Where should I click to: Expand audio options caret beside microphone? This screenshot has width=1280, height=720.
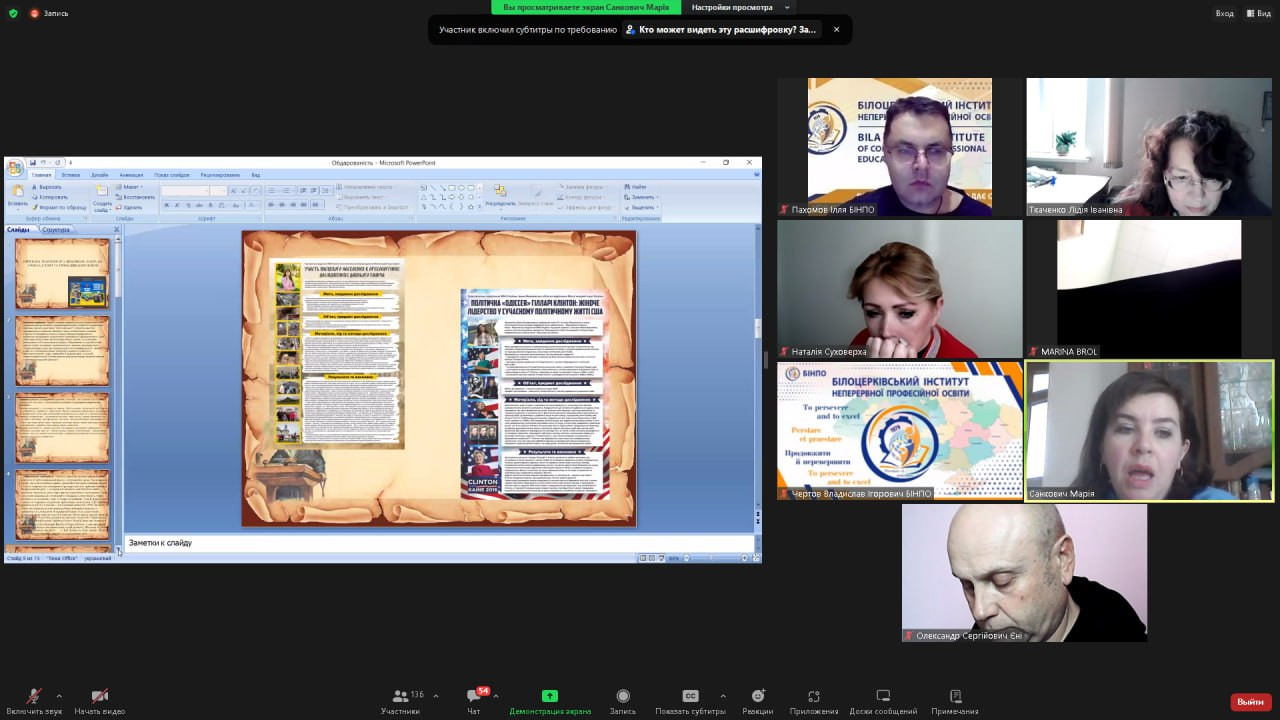(59, 696)
